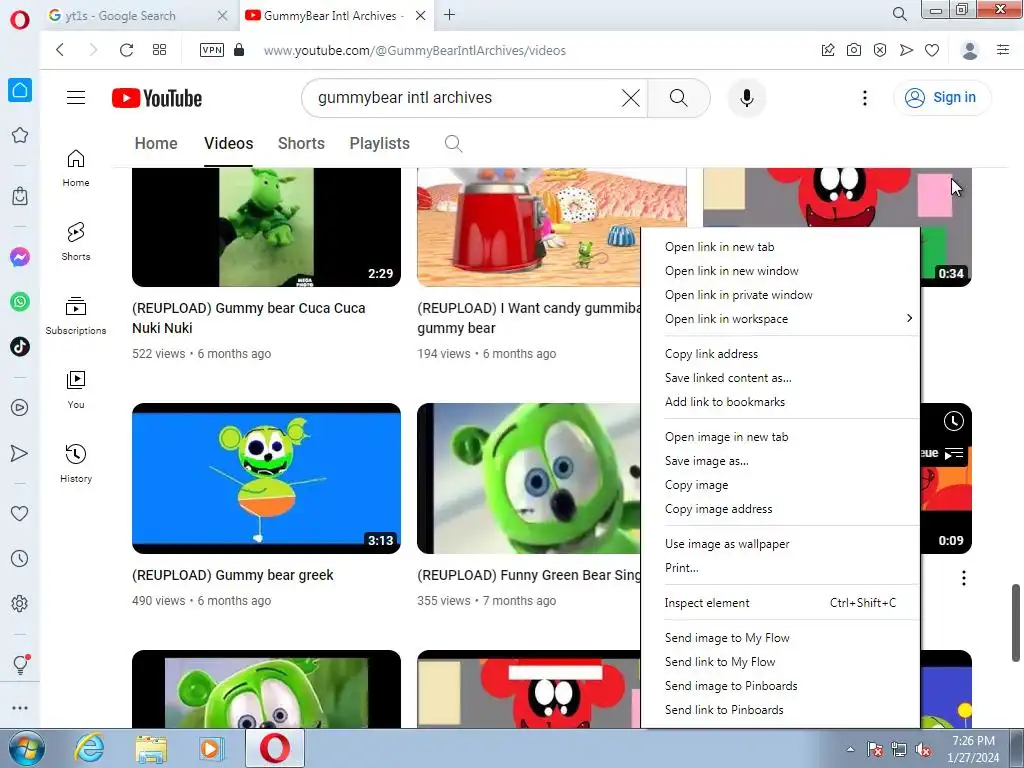The height and width of the screenshot is (768, 1024).
Task: Click the page vertical scrollbar thumb
Action: (1016, 622)
